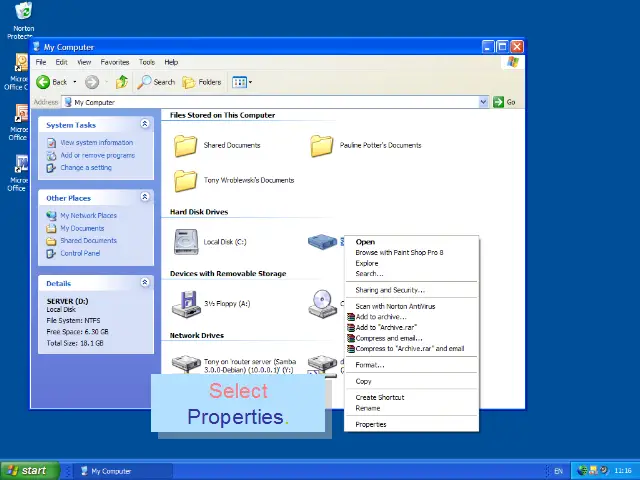Viewport: 640px width, 480px height.
Task: Select Pauline Potter's Documents folder icon
Action: click(x=322, y=146)
